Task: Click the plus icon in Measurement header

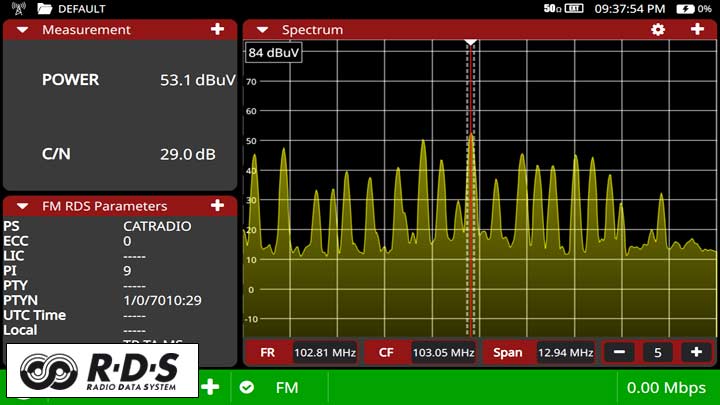Action: tap(217, 29)
